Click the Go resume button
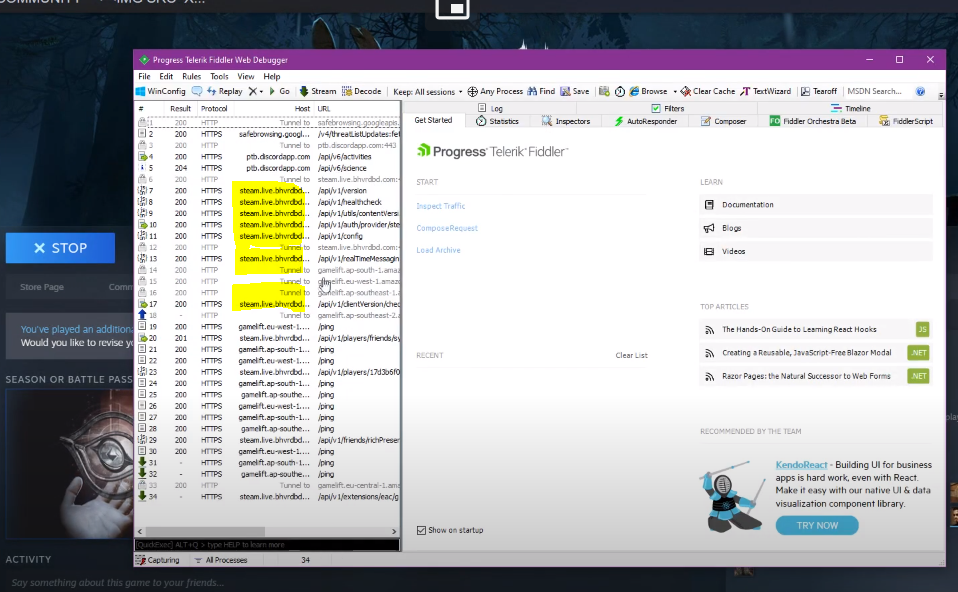Image resolution: width=958 pixels, height=592 pixels. click(x=279, y=91)
